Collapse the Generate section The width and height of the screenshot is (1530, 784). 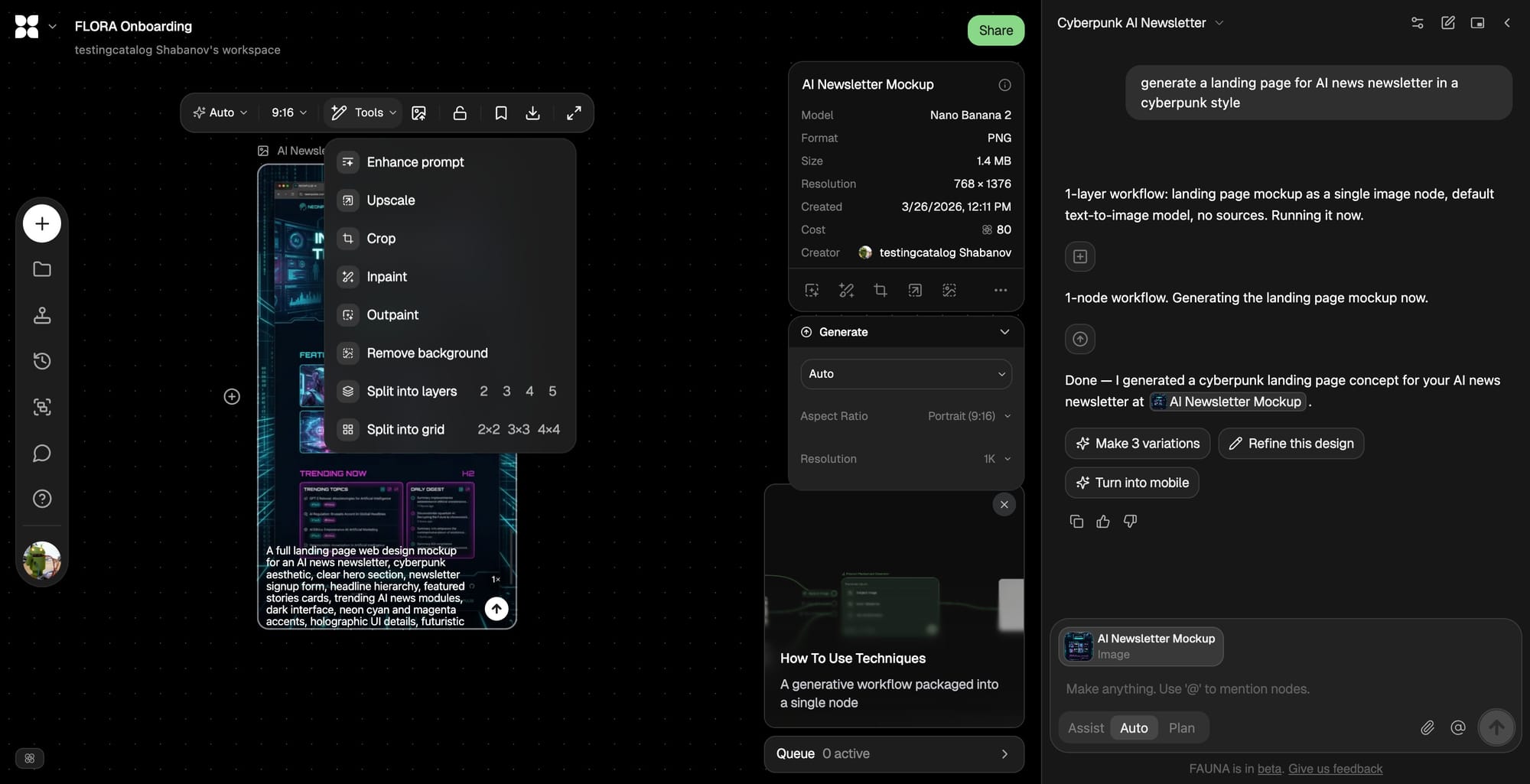click(x=1004, y=332)
